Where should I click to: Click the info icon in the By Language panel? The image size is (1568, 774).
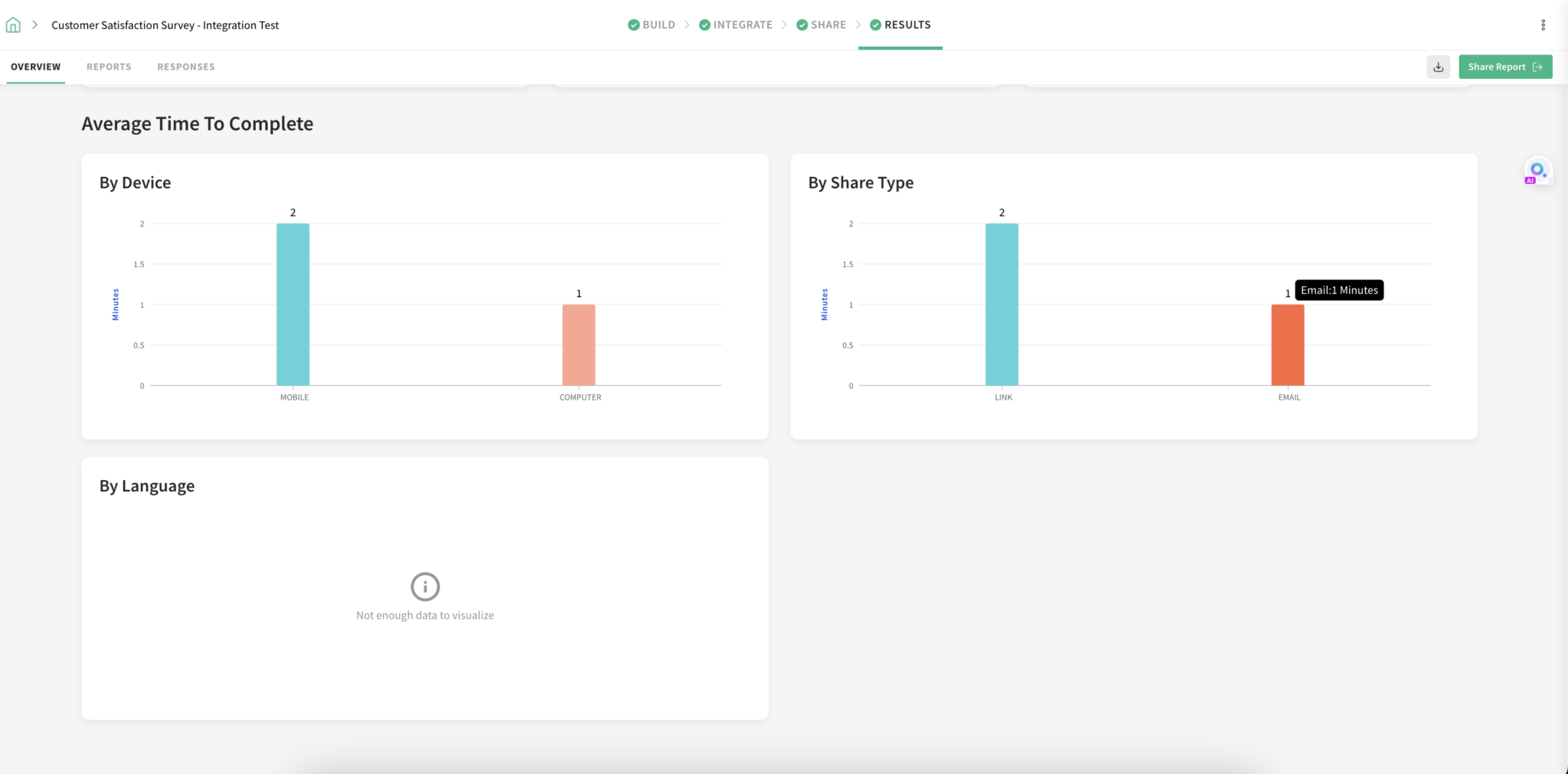[x=425, y=586]
